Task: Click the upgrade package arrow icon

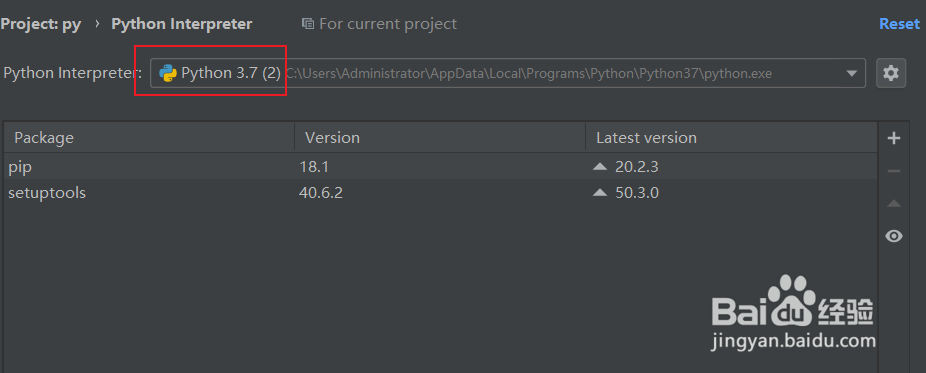Action: click(x=894, y=204)
